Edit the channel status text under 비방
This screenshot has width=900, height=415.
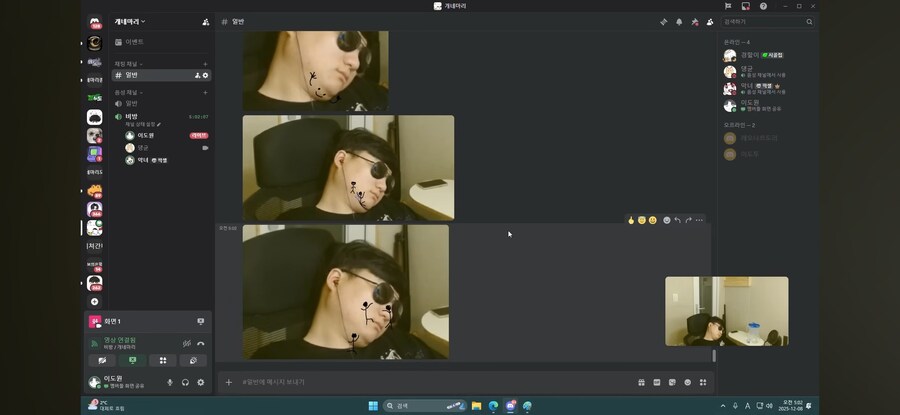coord(143,124)
